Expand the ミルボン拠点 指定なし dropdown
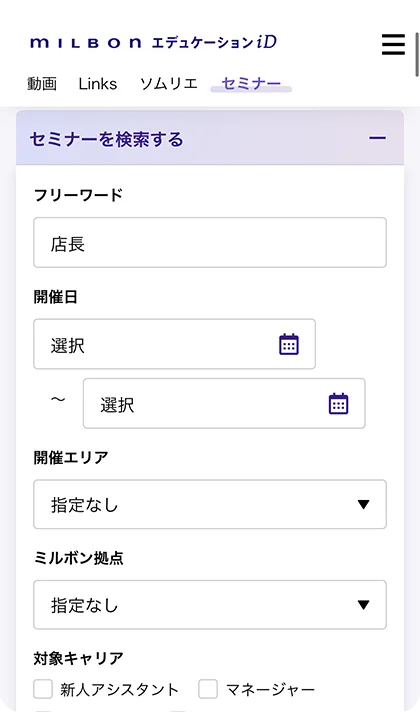This screenshot has height=712, width=420. coord(210,605)
